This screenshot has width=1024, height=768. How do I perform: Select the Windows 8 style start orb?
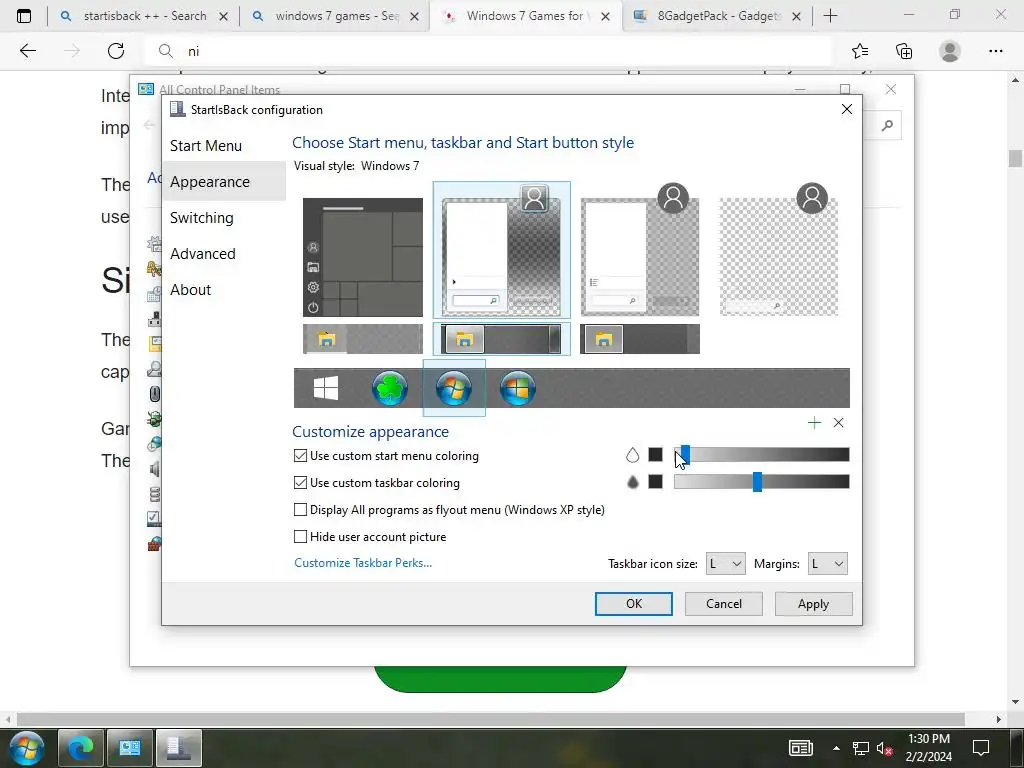518,388
